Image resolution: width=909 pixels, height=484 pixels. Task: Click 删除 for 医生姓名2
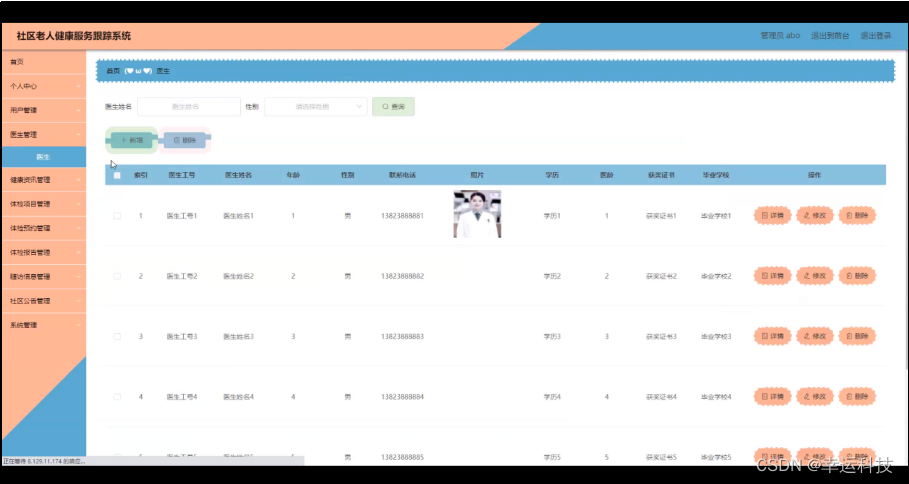tap(857, 276)
